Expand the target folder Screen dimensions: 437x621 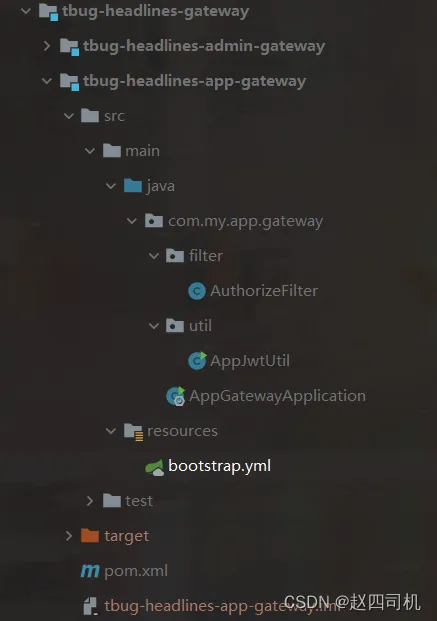tap(69, 536)
